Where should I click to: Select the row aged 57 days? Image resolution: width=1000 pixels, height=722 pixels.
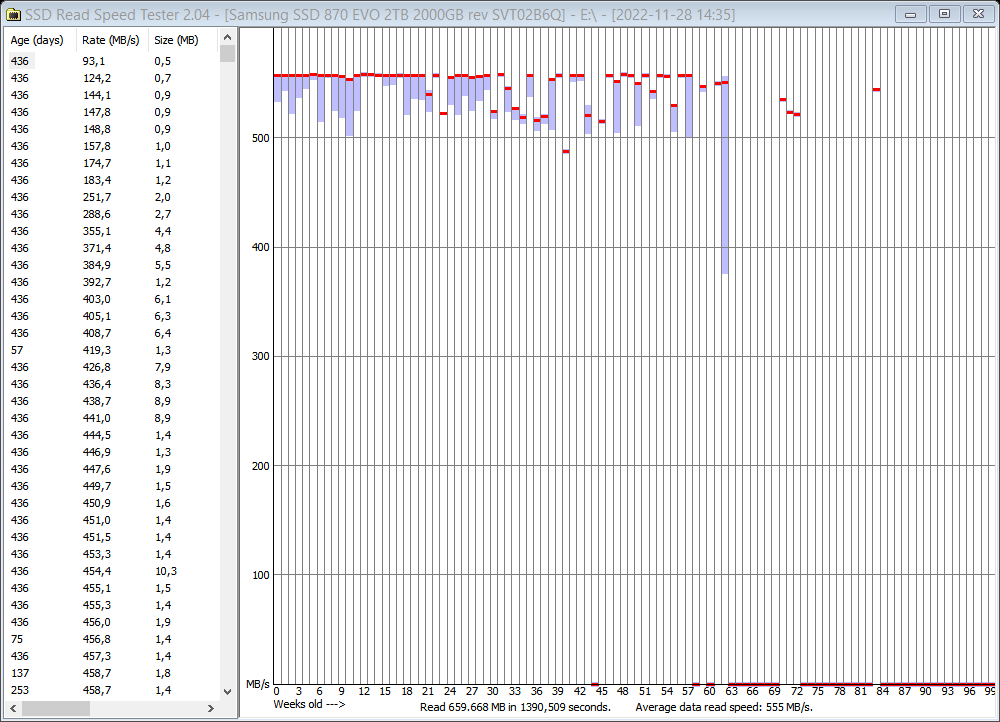tap(100, 350)
